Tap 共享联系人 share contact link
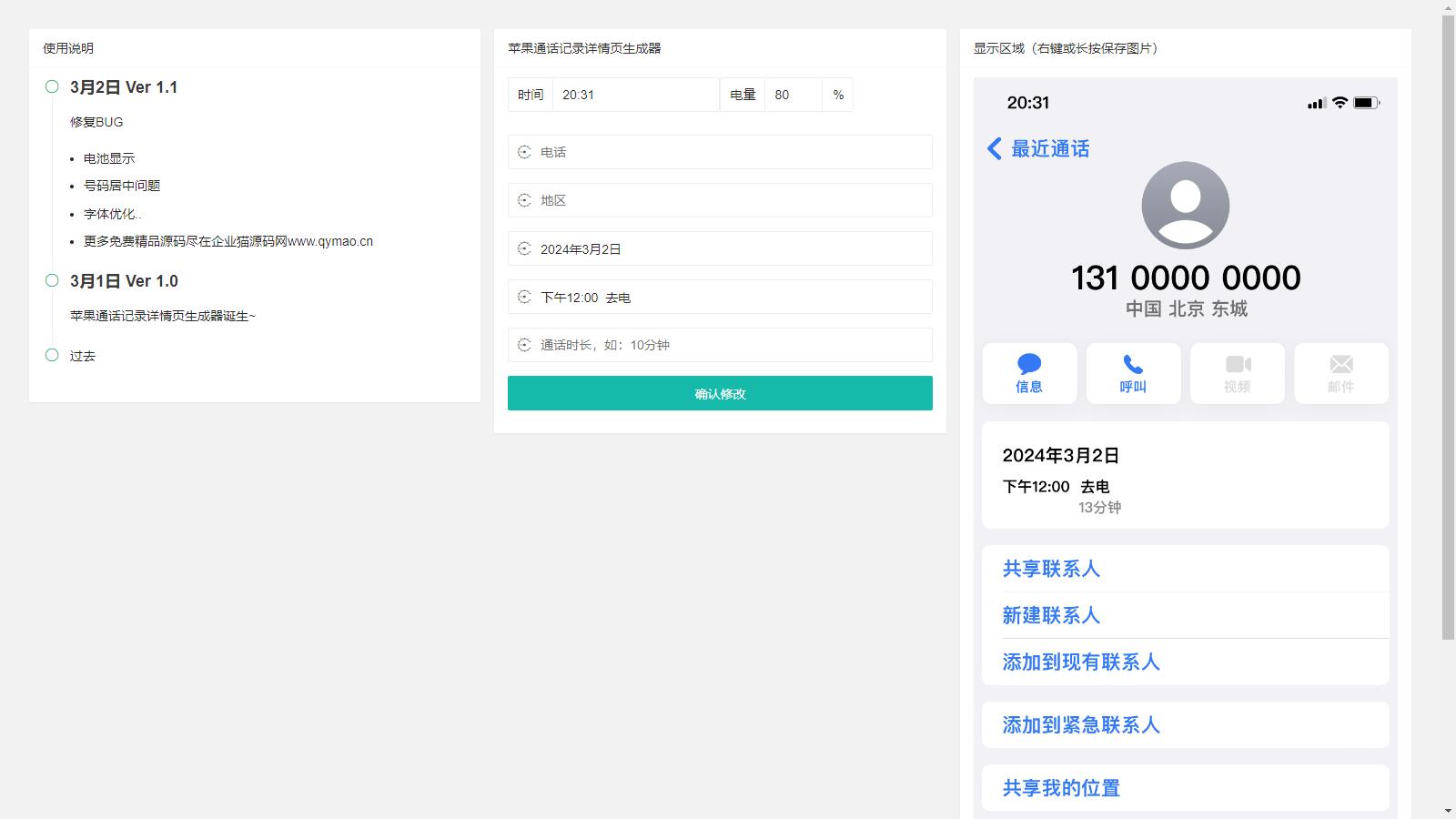 [x=1051, y=569]
